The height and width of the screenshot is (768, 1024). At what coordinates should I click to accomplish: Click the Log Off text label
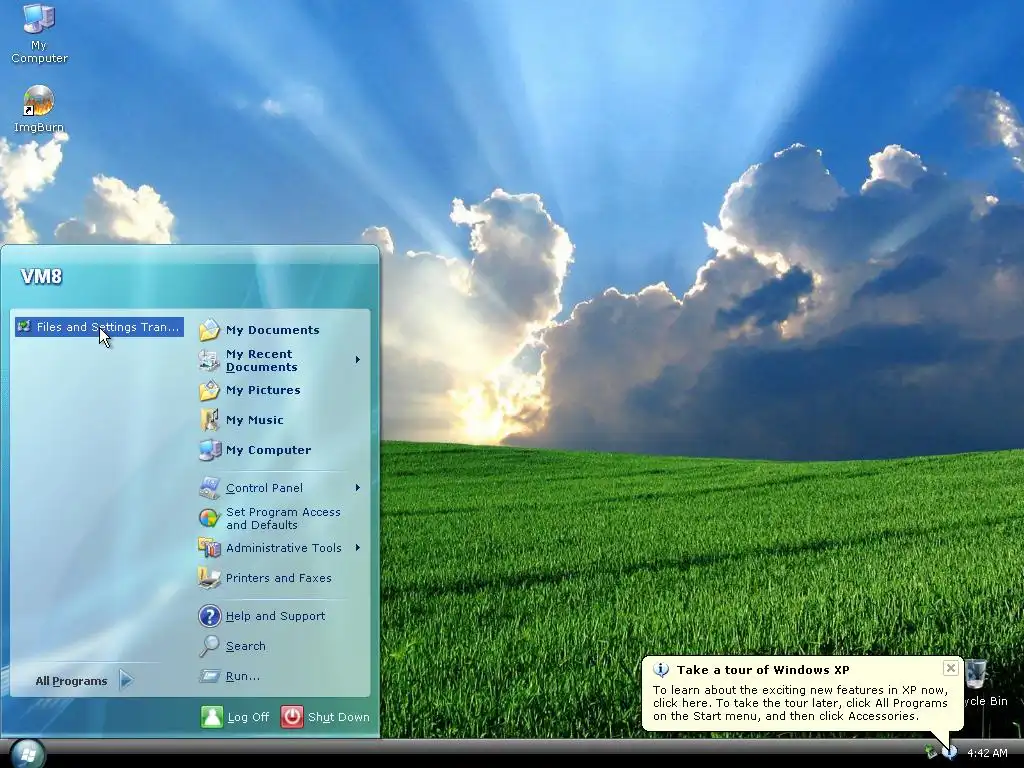pos(248,717)
